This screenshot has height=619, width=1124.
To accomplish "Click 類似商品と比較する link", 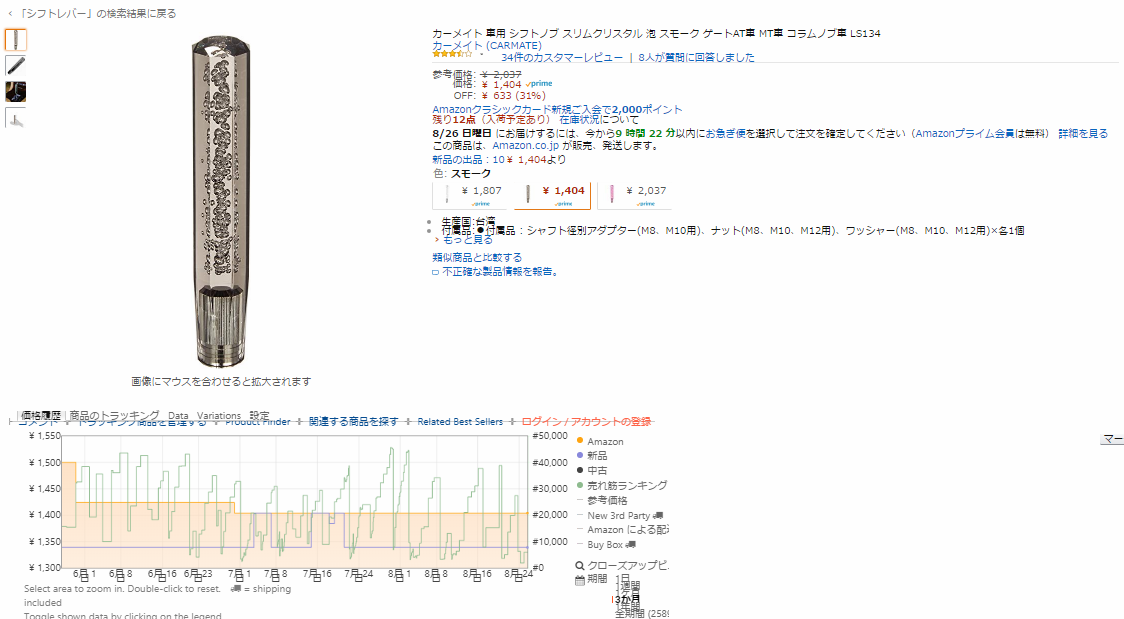I will pos(477,257).
